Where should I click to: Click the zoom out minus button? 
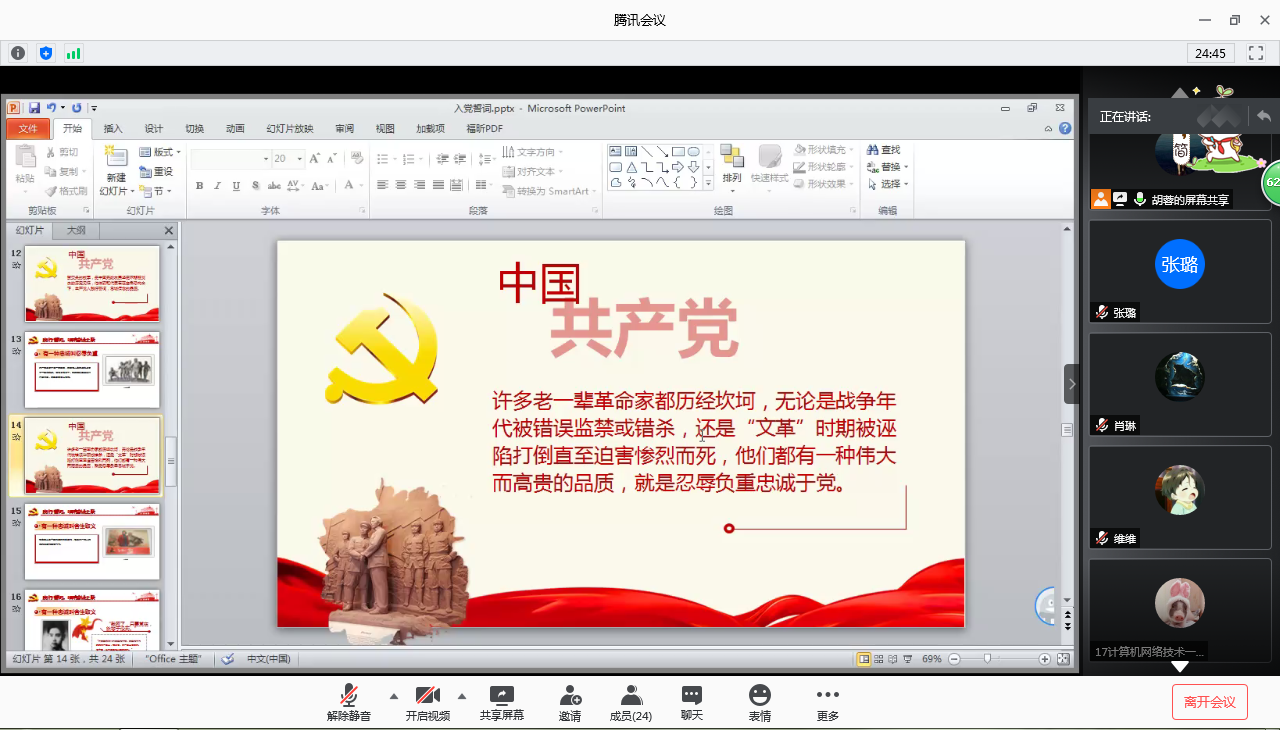click(954, 659)
